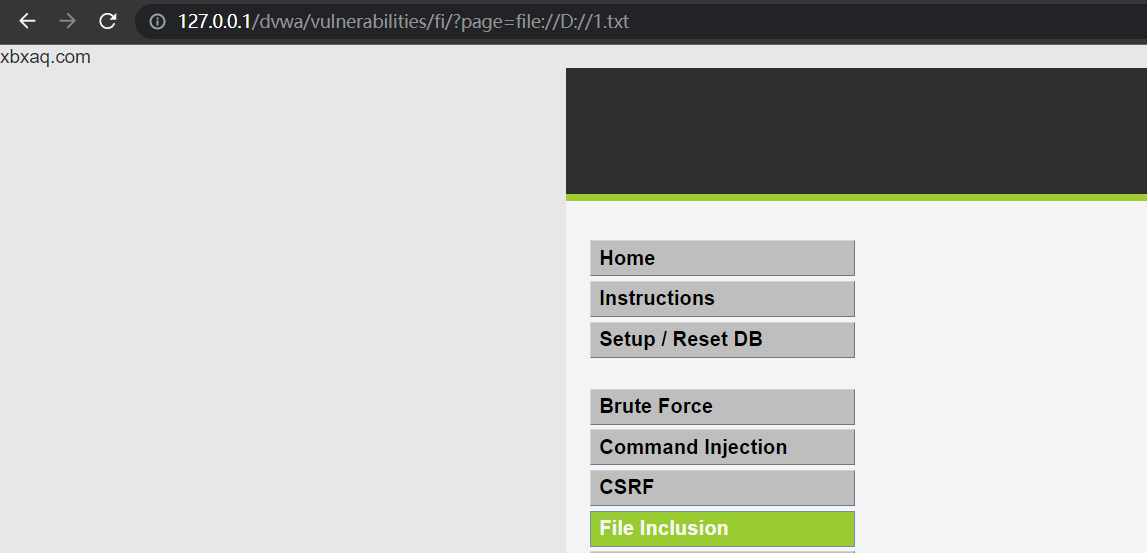Select the Brute Force vulnerability page

[x=722, y=407]
